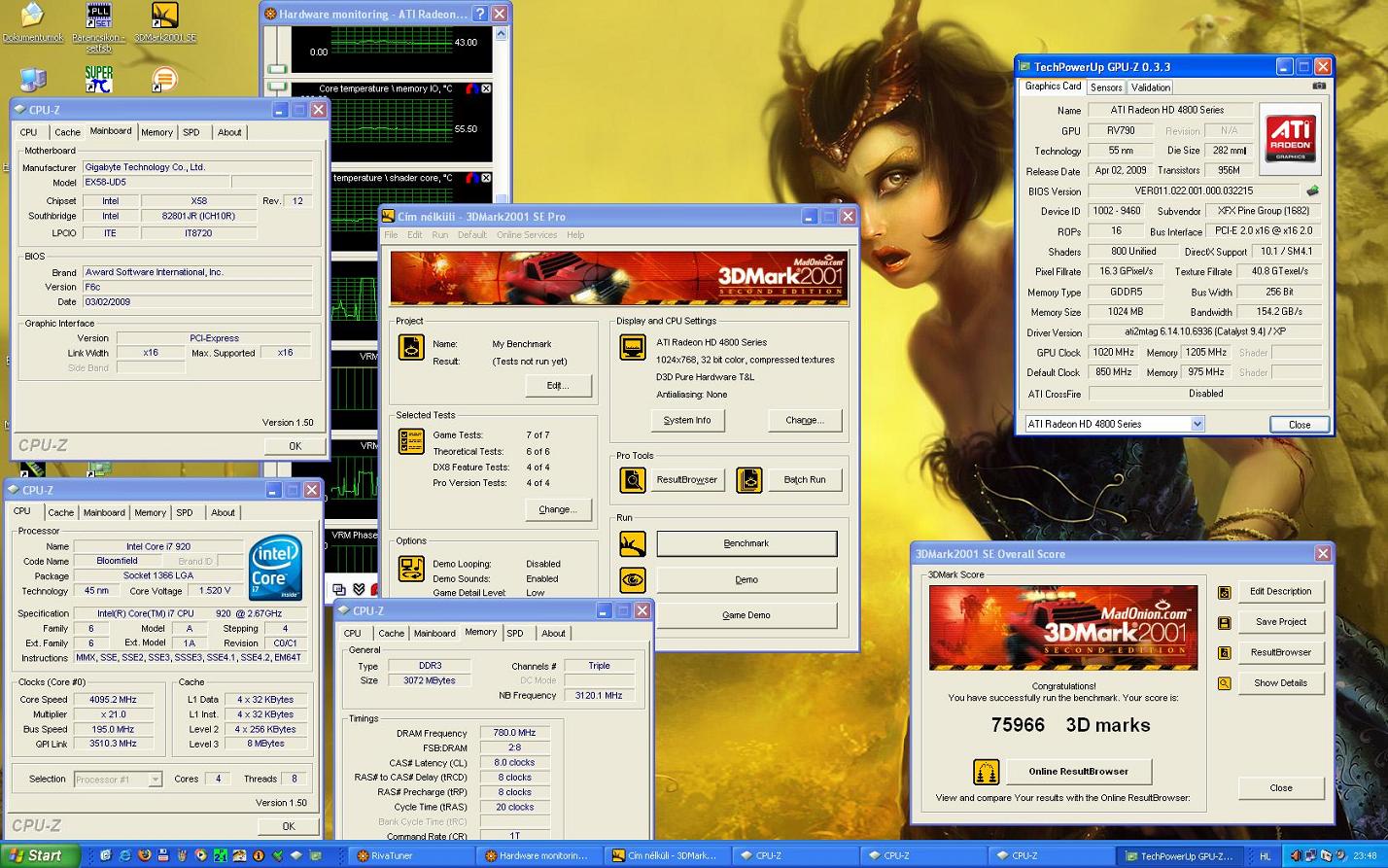Close the Core temperature memory IO graph
Screen dimensions: 1388x868
point(486,88)
